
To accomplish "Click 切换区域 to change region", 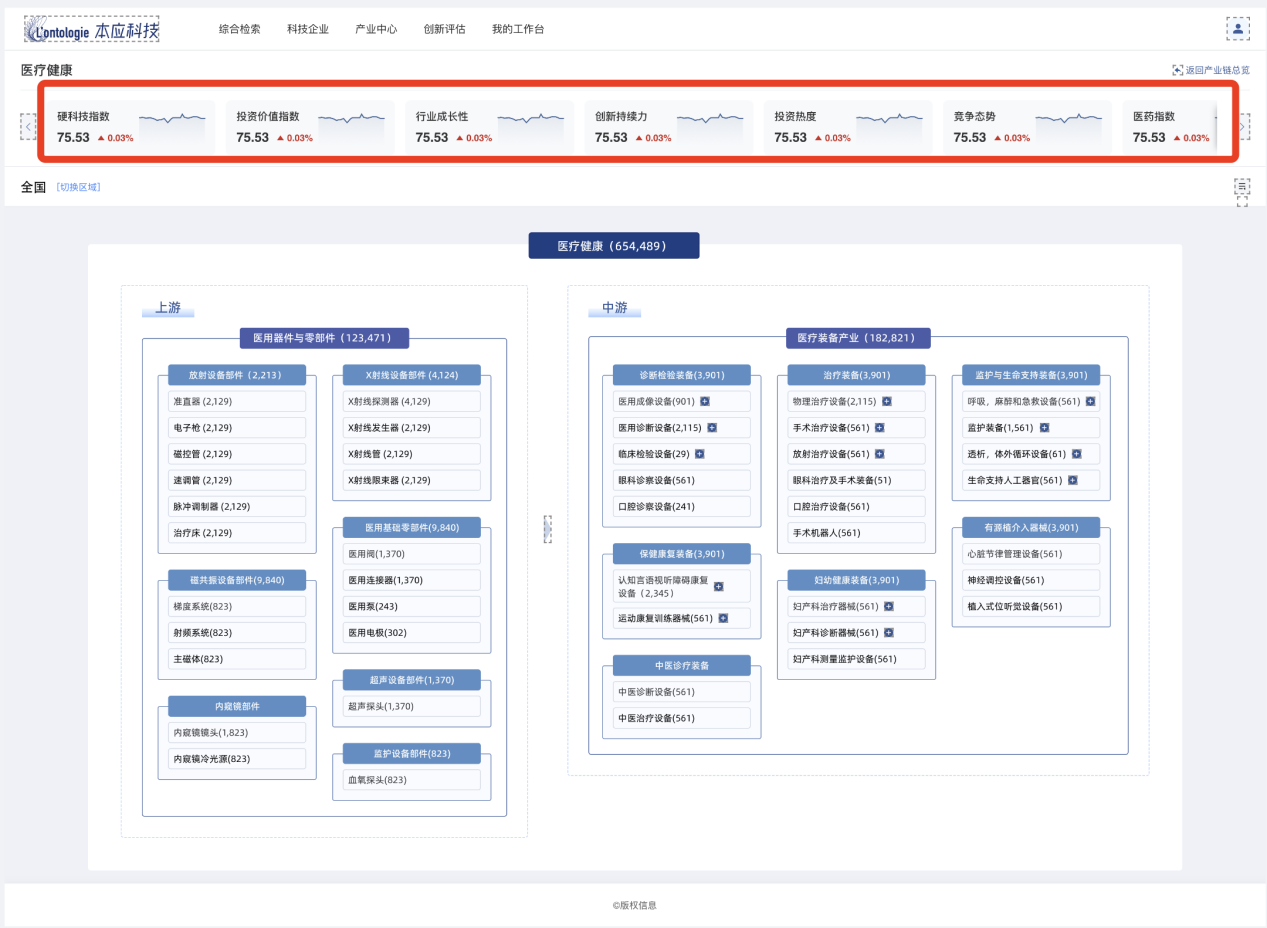I will (78, 187).
